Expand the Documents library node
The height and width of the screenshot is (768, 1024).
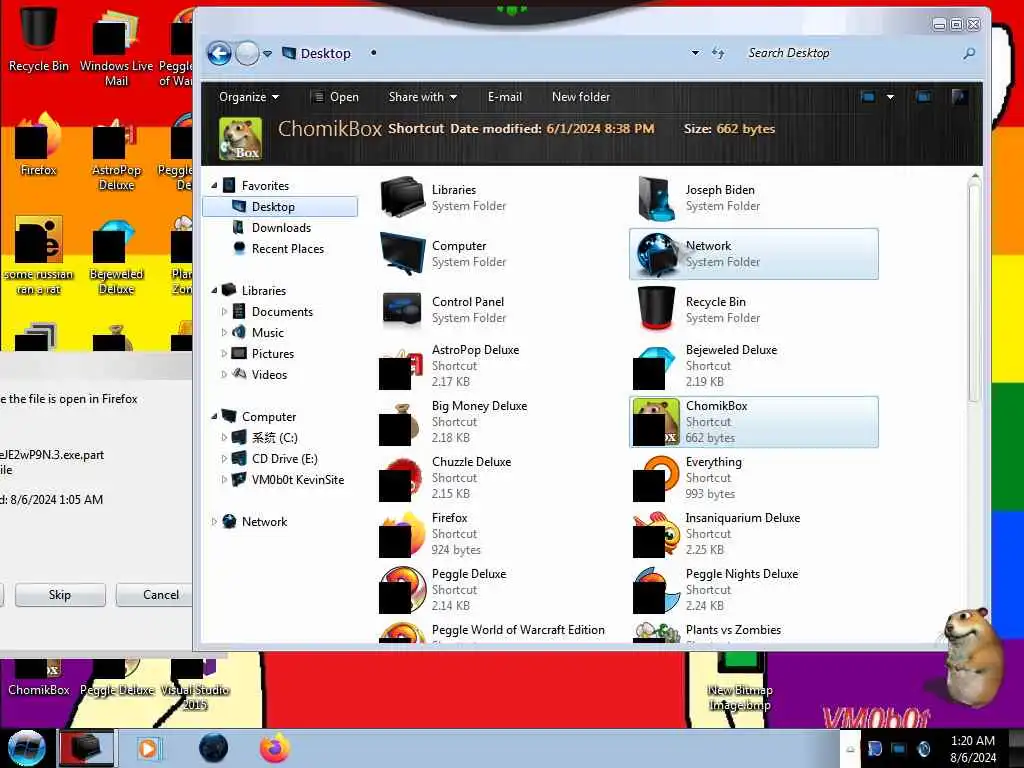click(x=224, y=312)
